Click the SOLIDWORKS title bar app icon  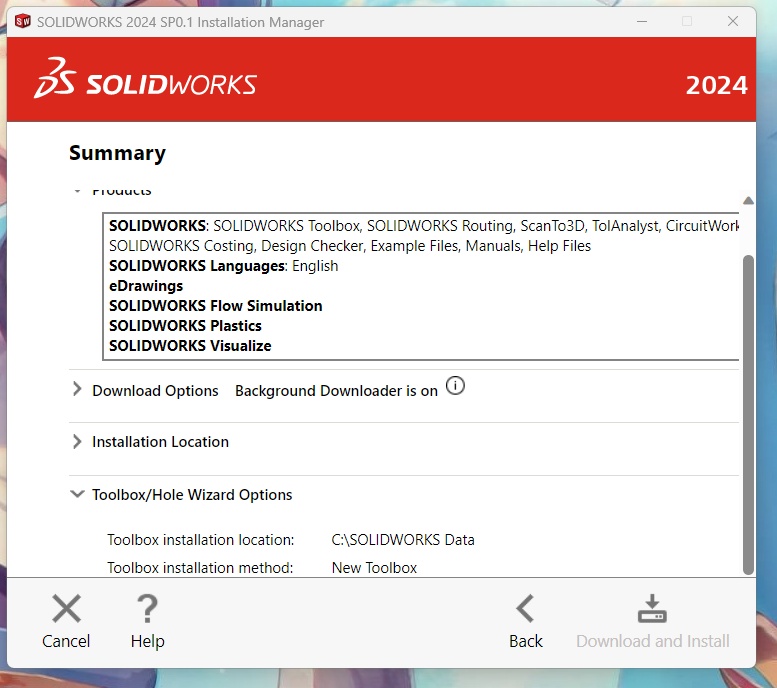[23, 21]
